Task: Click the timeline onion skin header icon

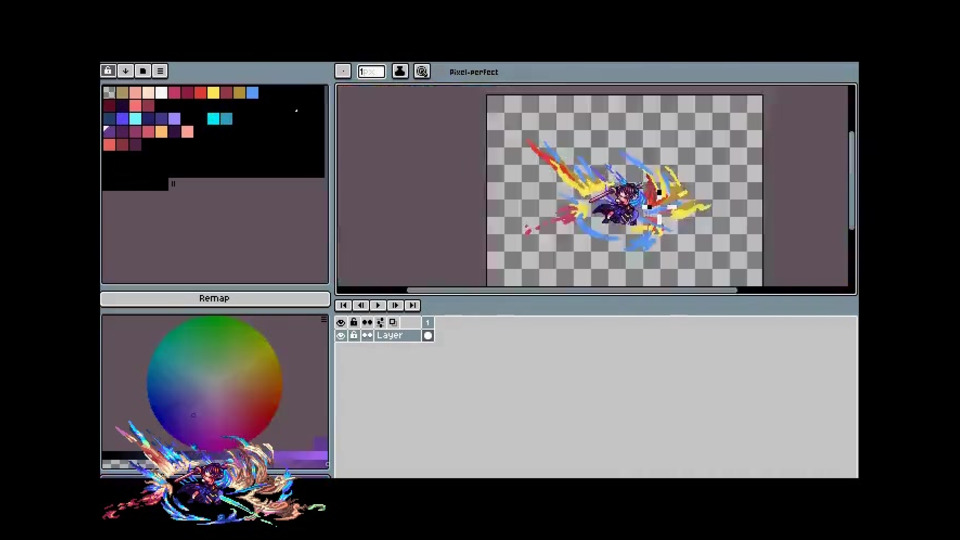Action: (x=380, y=322)
